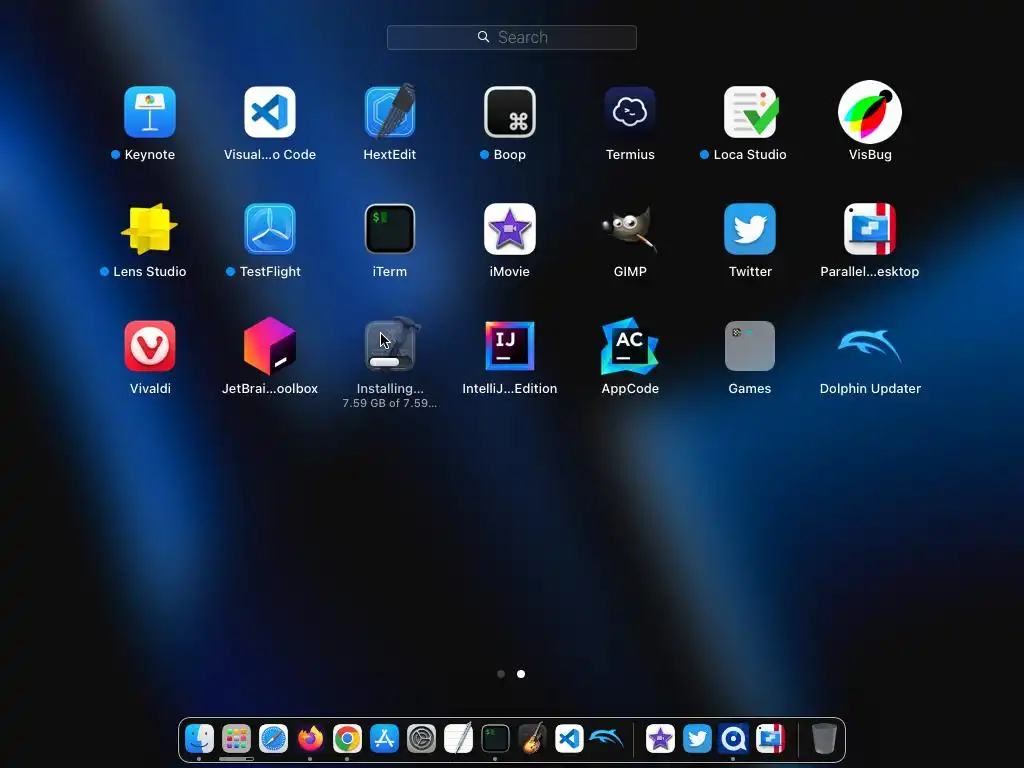This screenshot has height=768, width=1024.
Task: Open Visual Studio Code in the Dock
Action: point(569,739)
